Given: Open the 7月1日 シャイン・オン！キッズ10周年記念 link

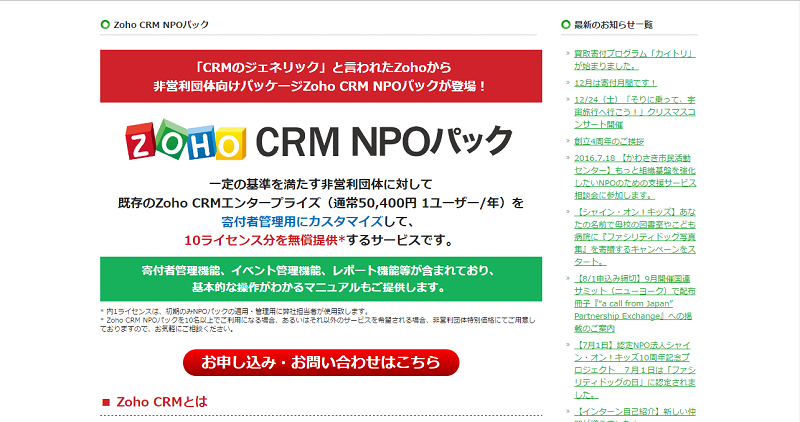Looking at the screenshot, I should tap(635, 370).
